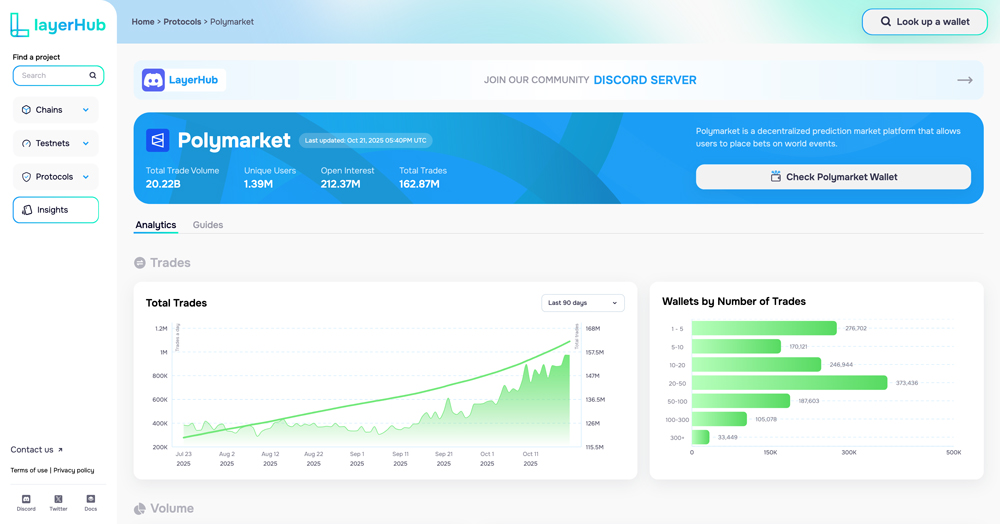The image size is (1000, 524).
Task: Click the 100-300 trades bar
Action: tap(719, 419)
